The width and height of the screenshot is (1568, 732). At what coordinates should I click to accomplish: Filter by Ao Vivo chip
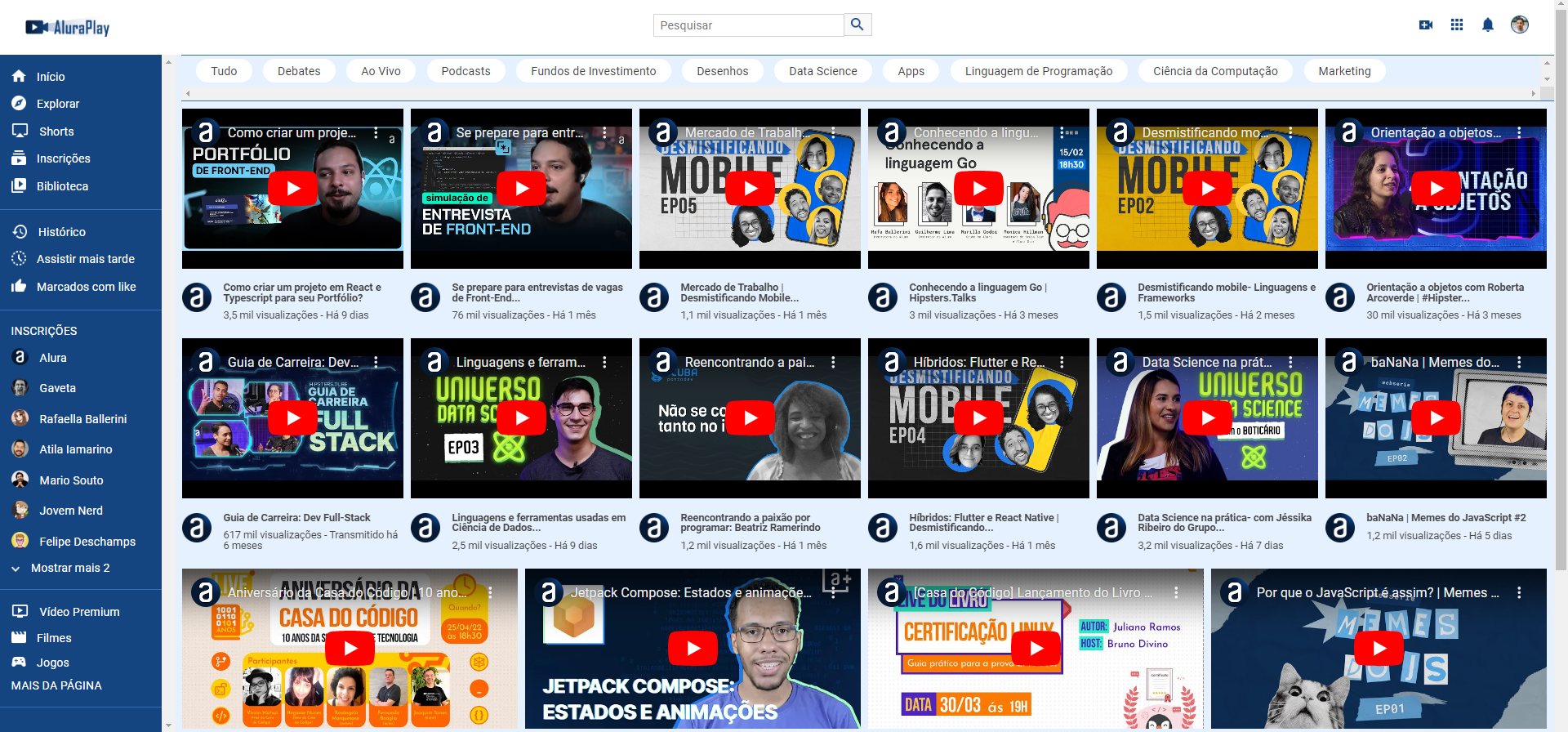(381, 71)
